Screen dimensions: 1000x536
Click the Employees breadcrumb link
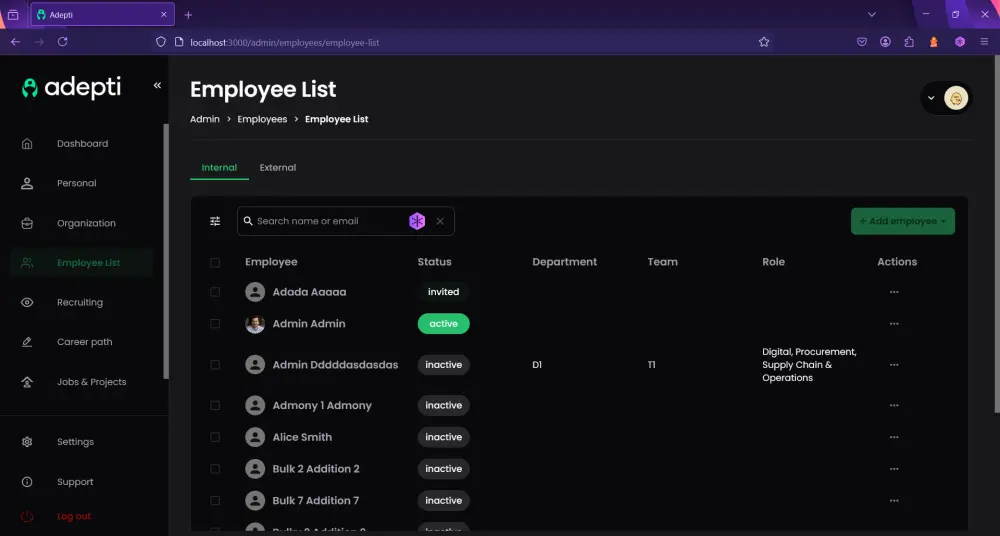point(262,119)
